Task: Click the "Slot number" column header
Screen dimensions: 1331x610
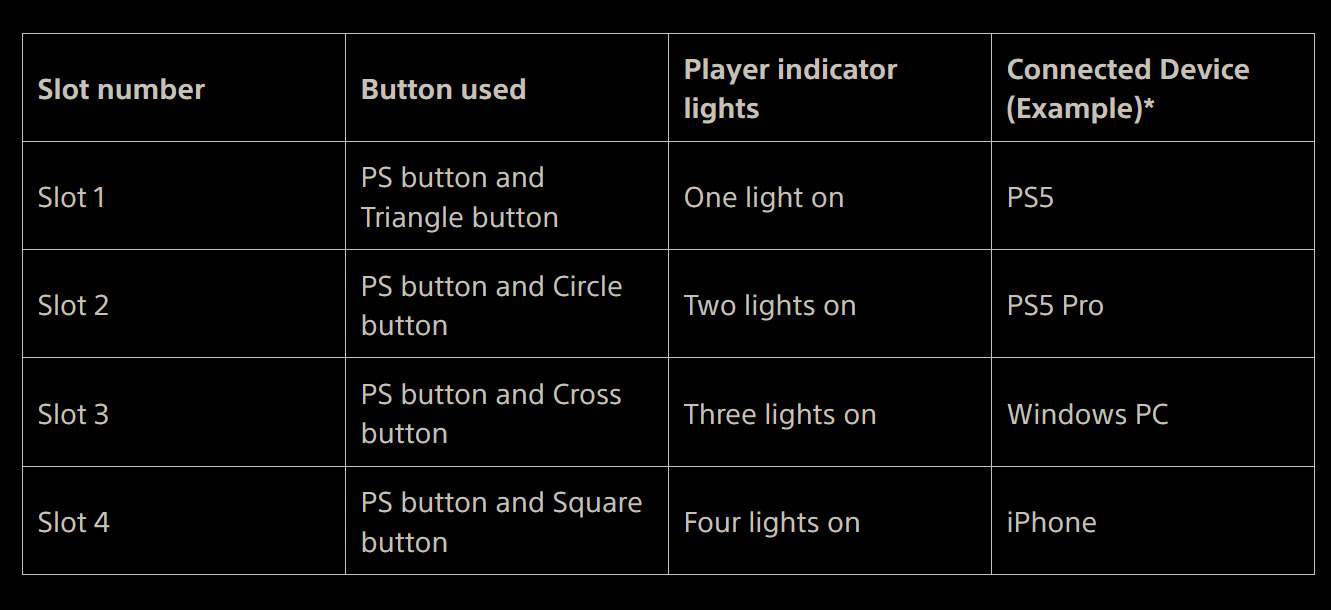Action: click(121, 89)
